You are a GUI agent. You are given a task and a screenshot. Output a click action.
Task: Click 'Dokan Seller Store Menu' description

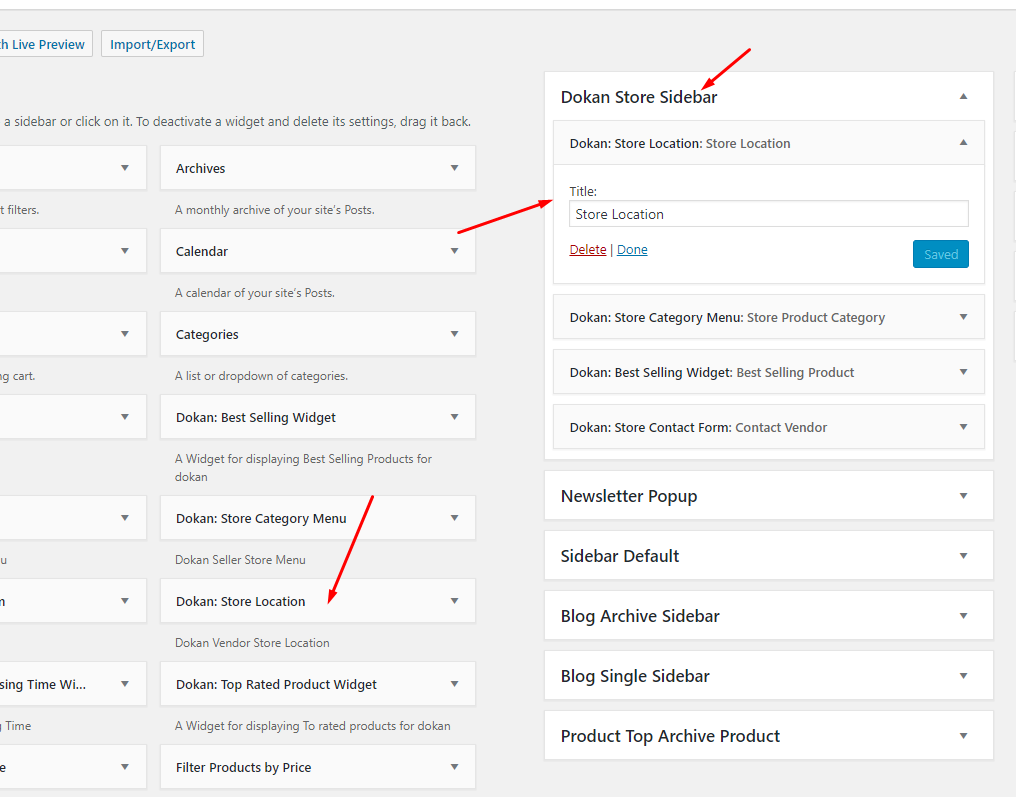tap(240, 560)
